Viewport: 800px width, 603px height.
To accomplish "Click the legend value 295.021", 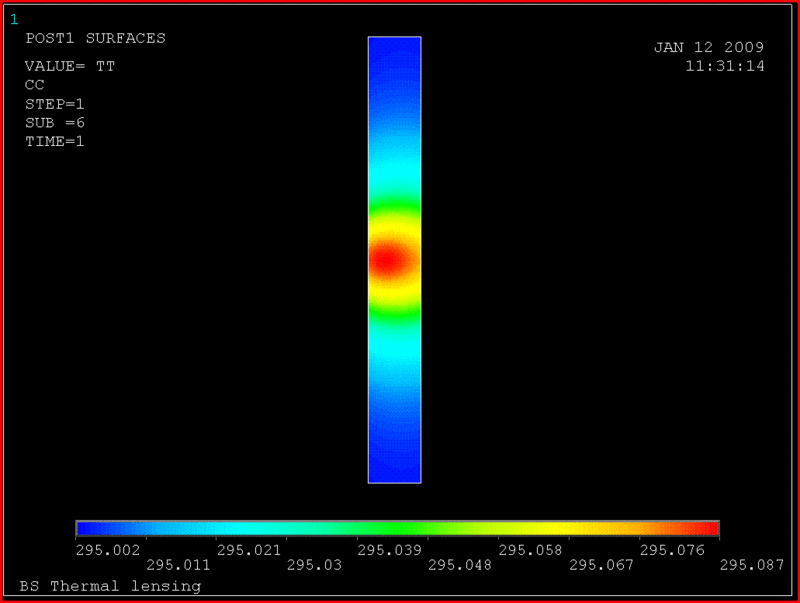I will pyautogui.click(x=249, y=550).
